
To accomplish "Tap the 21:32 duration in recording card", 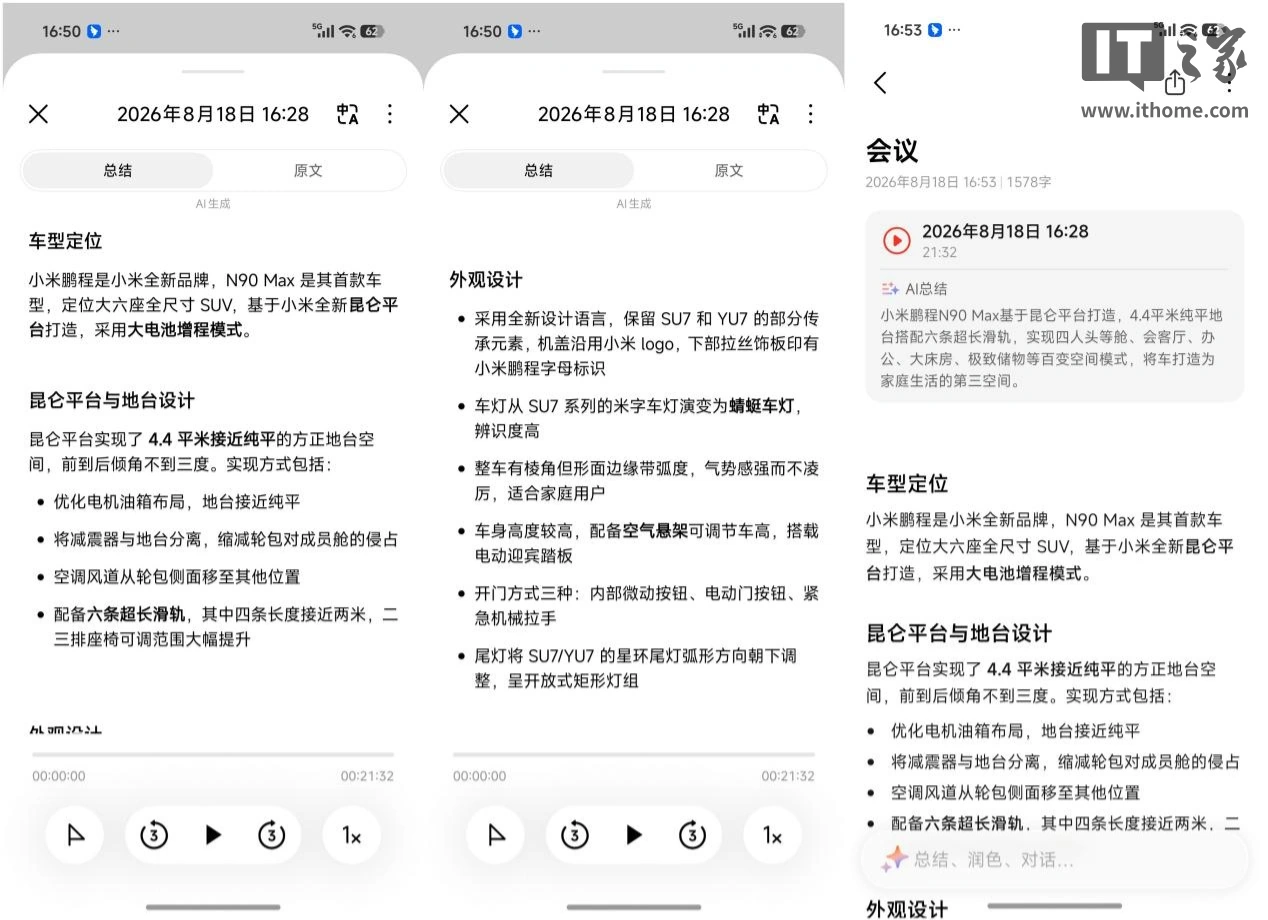I will 940,252.
